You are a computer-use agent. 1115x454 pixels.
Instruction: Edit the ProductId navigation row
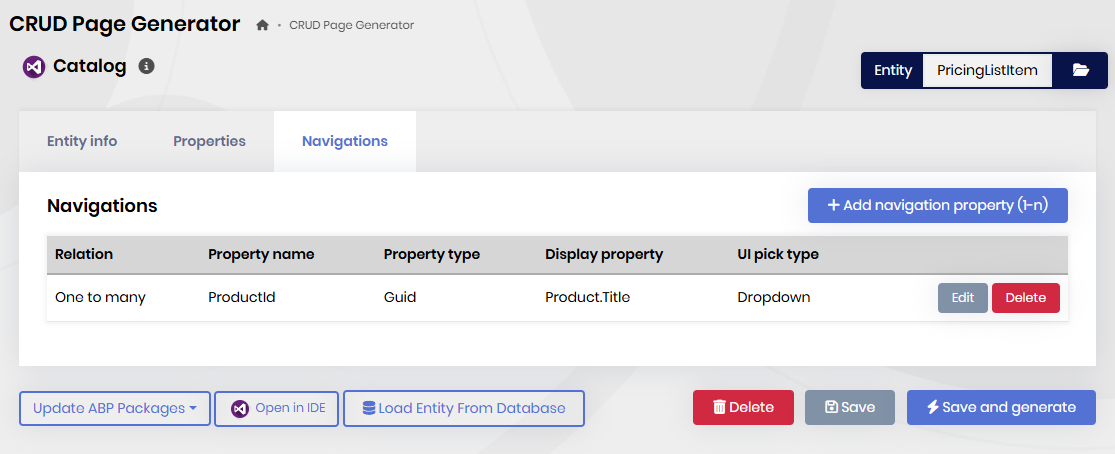click(x=962, y=297)
